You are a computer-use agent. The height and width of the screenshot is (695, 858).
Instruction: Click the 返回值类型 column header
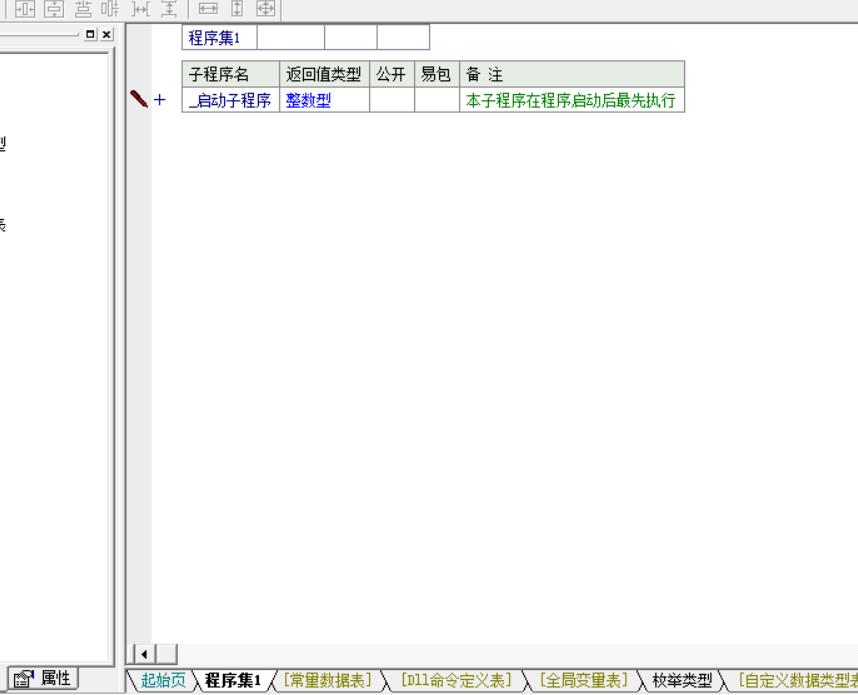(324, 74)
